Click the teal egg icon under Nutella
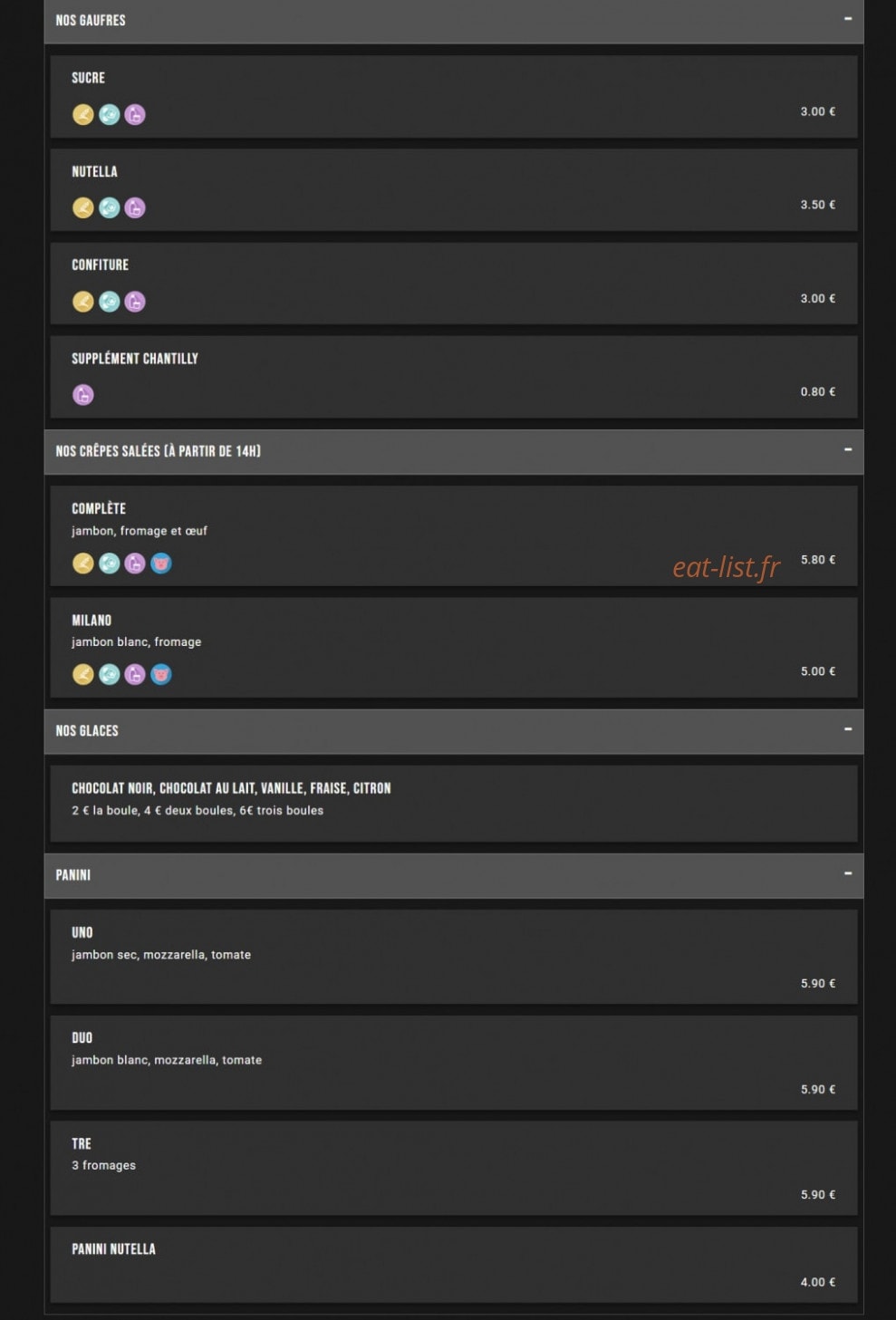This screenshot has width=896, height=1320. point(109,208)
